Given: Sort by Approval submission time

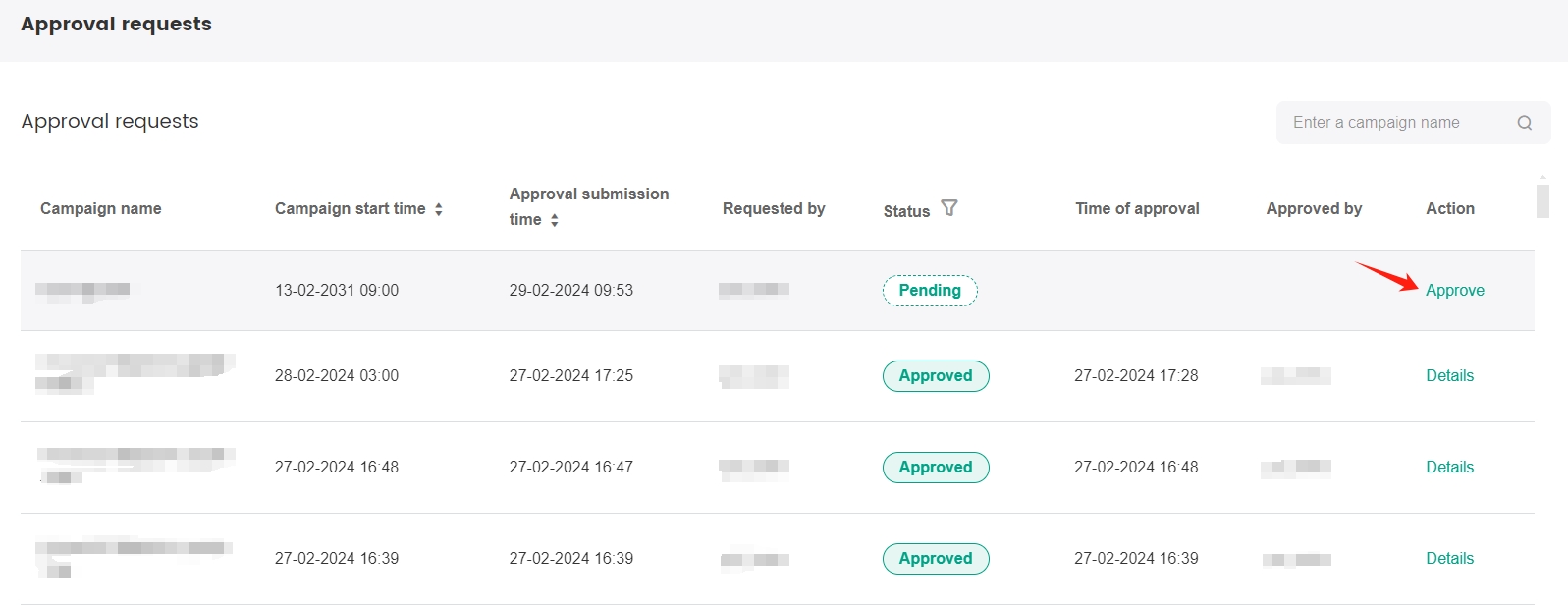Looking at the screenshot, I should point(555,220).
